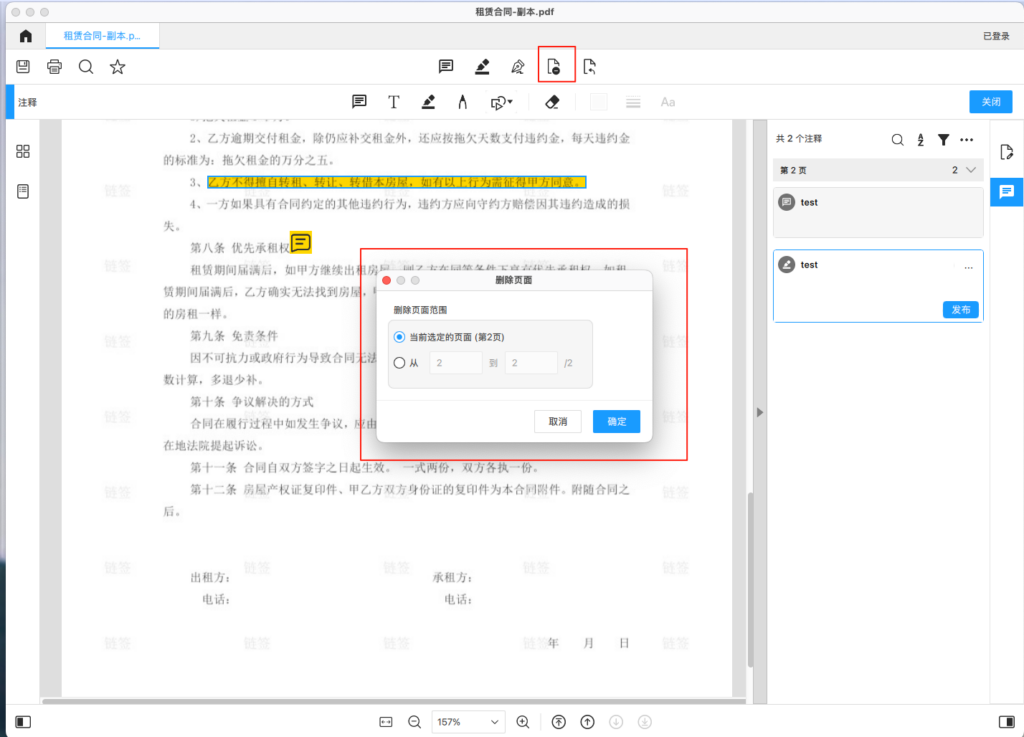Click the 取消 cancel button
This screenshot has width=1024, height=737.
(558, 421)
